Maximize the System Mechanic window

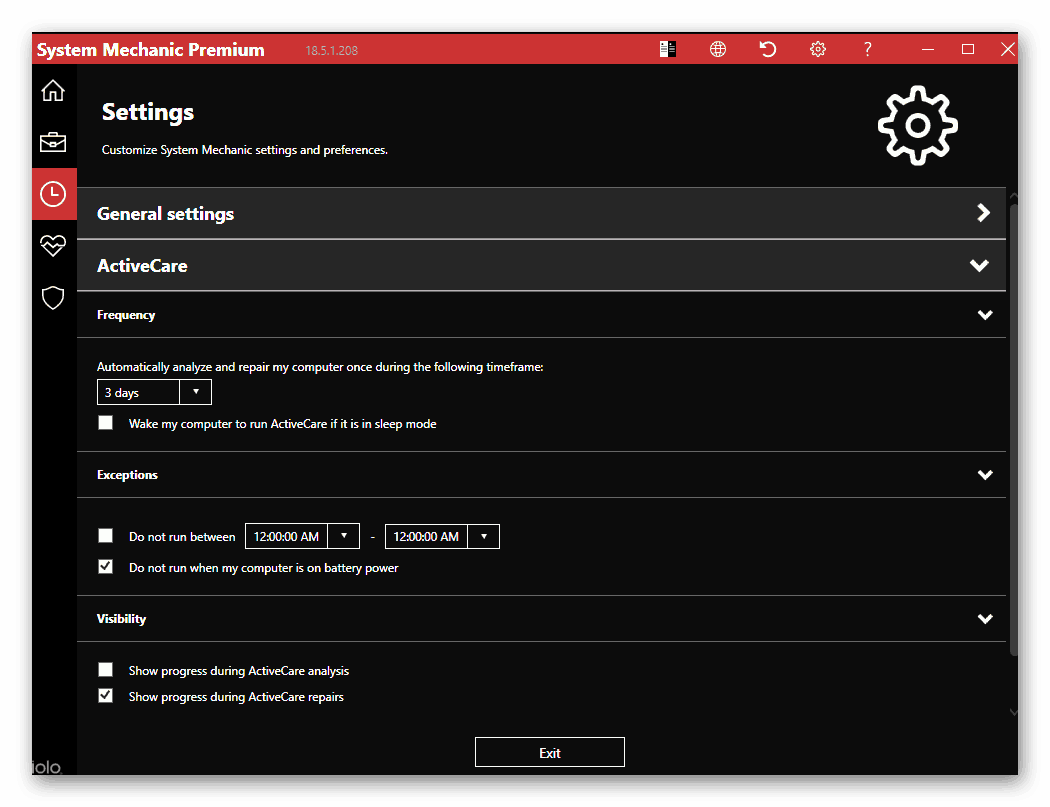[x=968, y=49]
